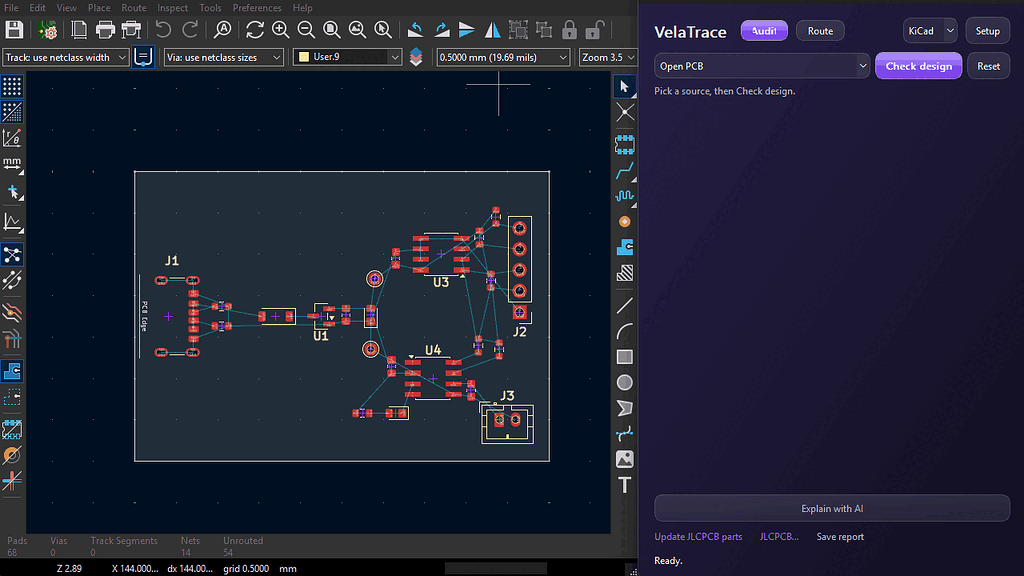The height and width of the screenshot is (576, 1024).
Task: Open the File menu
Action: [11, 8]
